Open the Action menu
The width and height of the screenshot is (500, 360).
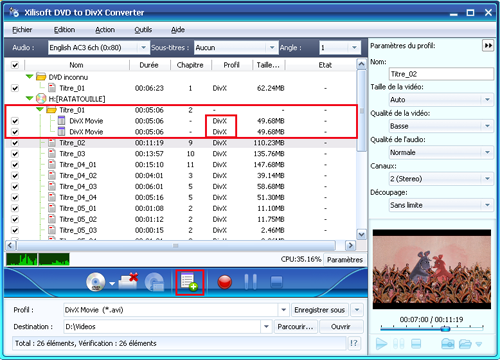click(105, 30)
